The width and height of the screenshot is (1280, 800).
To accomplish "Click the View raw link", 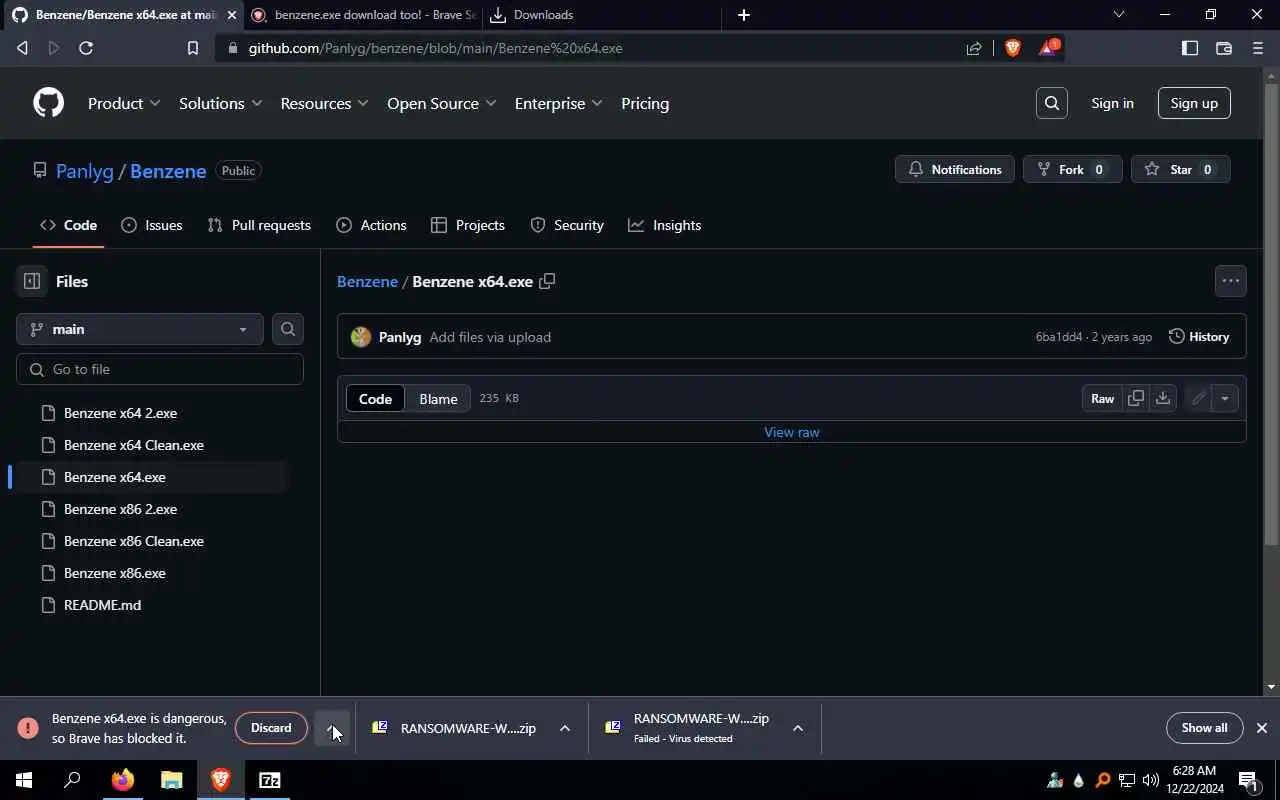I will (792, 432).
